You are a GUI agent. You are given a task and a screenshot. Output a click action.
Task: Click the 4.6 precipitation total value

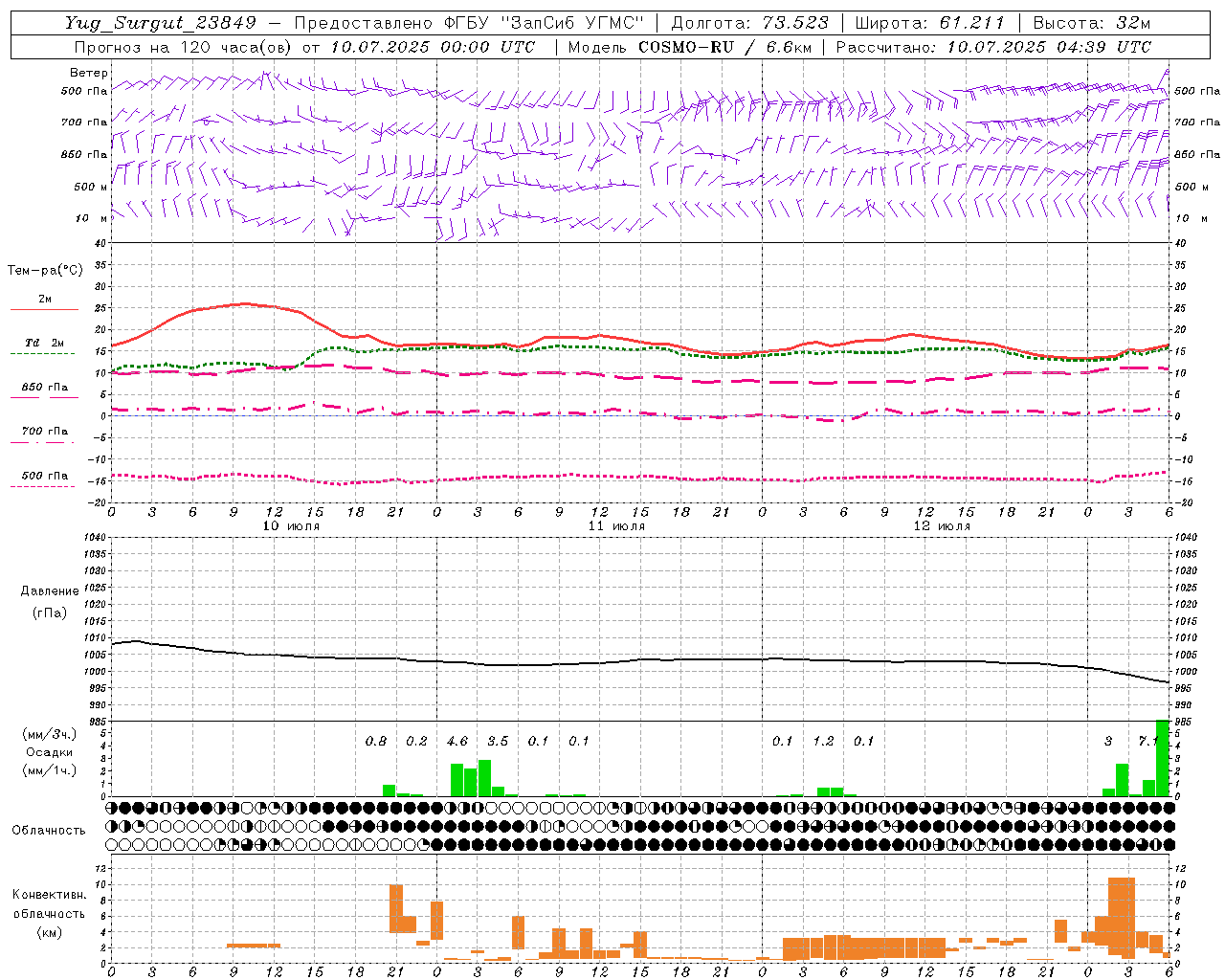pyautogui.click(x=457, y=741)
